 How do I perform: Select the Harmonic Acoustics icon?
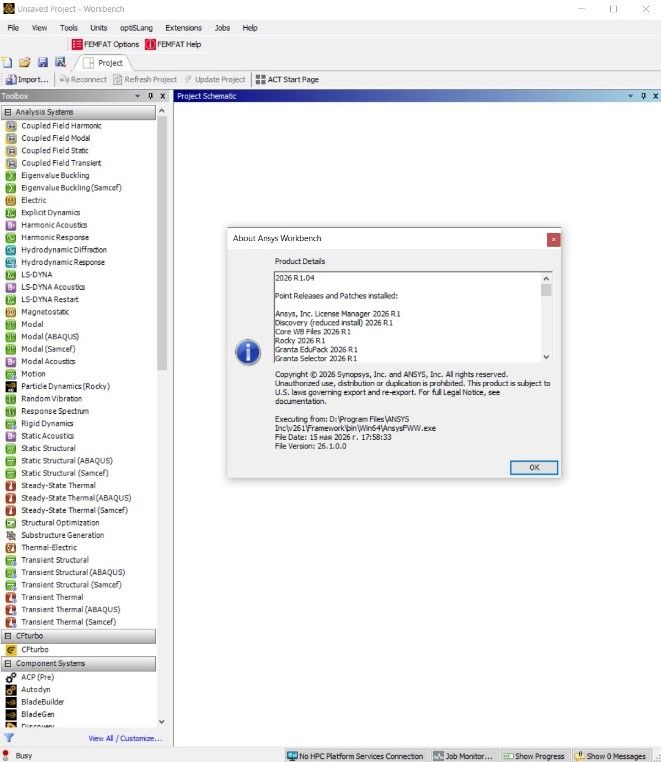[11, 225]
